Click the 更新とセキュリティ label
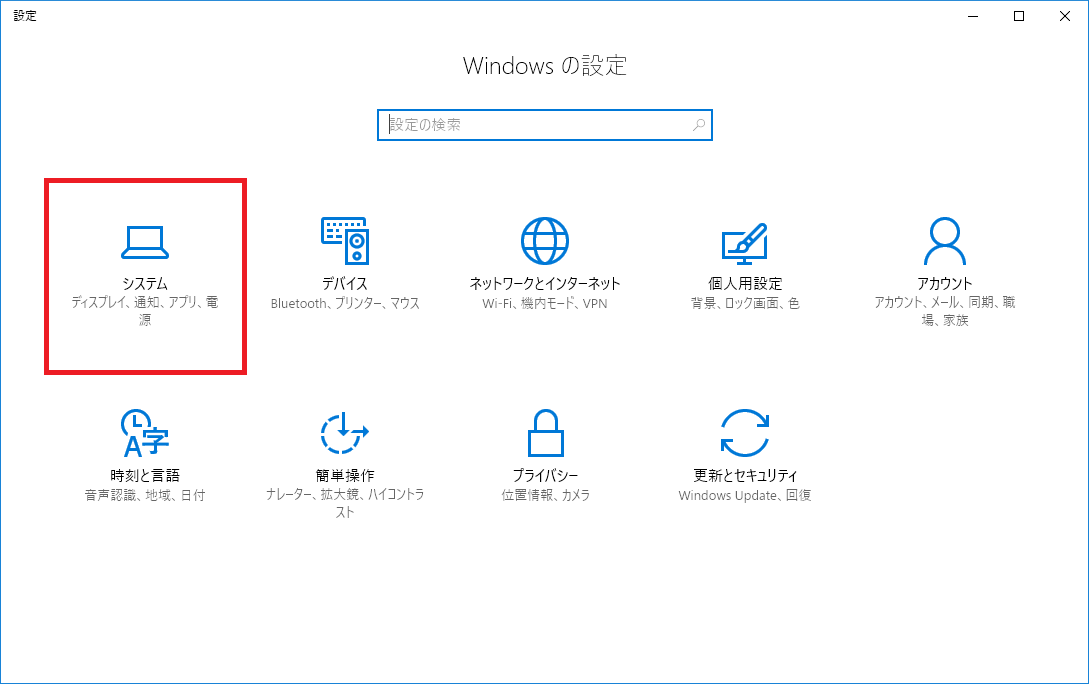Viewport: 1089px width, 684px height. (745, 475)
